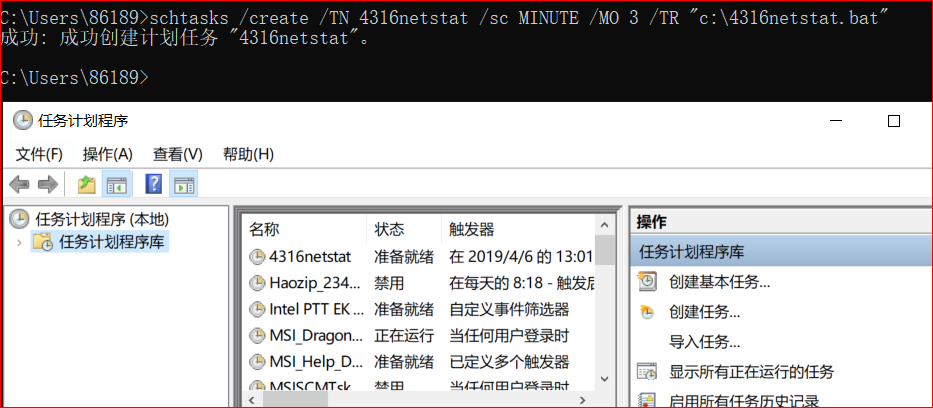
Task: Click the horizontal scrollbar left arrow
Action: pyautogui.click(x=252, y=400)
